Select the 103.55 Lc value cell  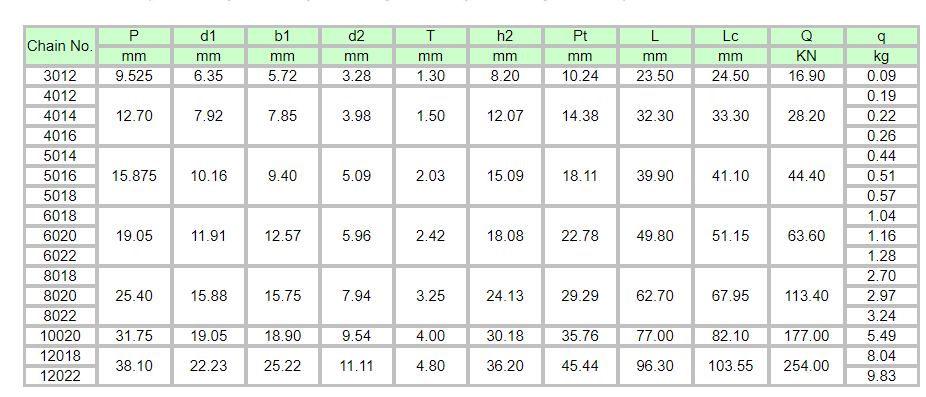(x=731, y=366)
